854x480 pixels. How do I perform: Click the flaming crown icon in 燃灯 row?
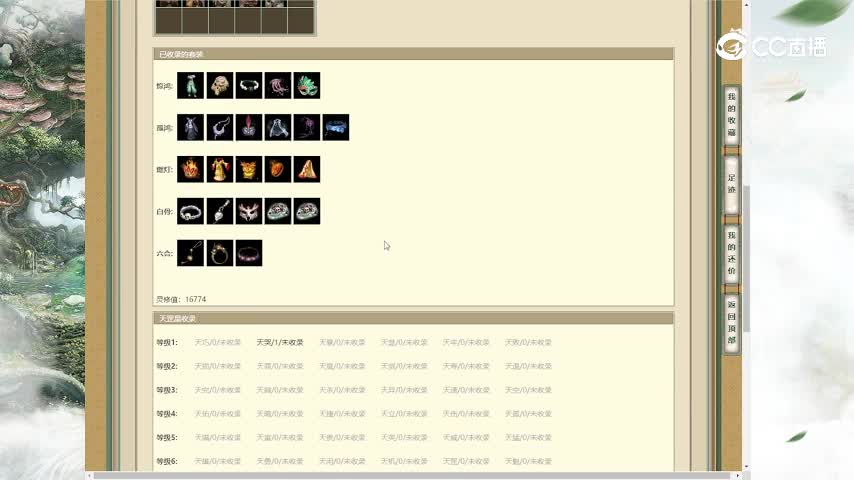[191, 169]
